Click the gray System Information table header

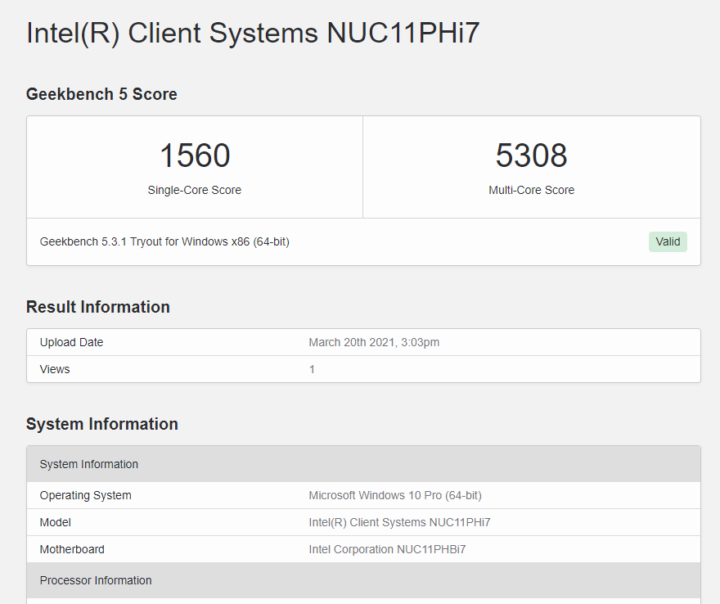click(x=364, y=464)
